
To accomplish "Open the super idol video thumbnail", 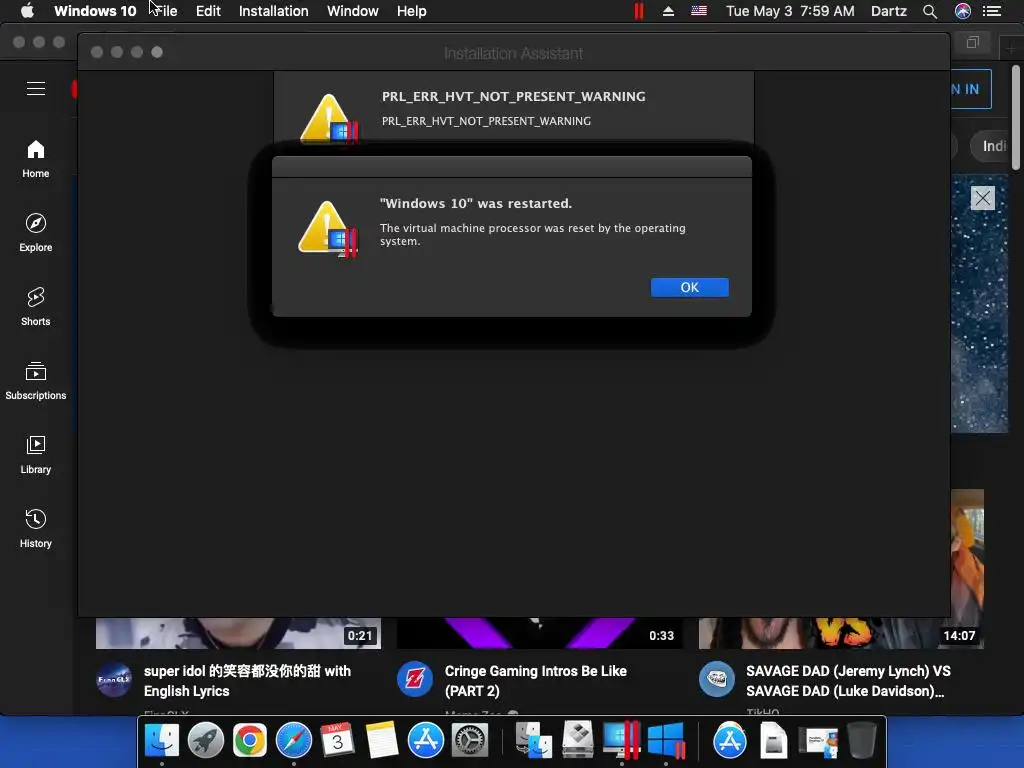I will pos(238,633).
